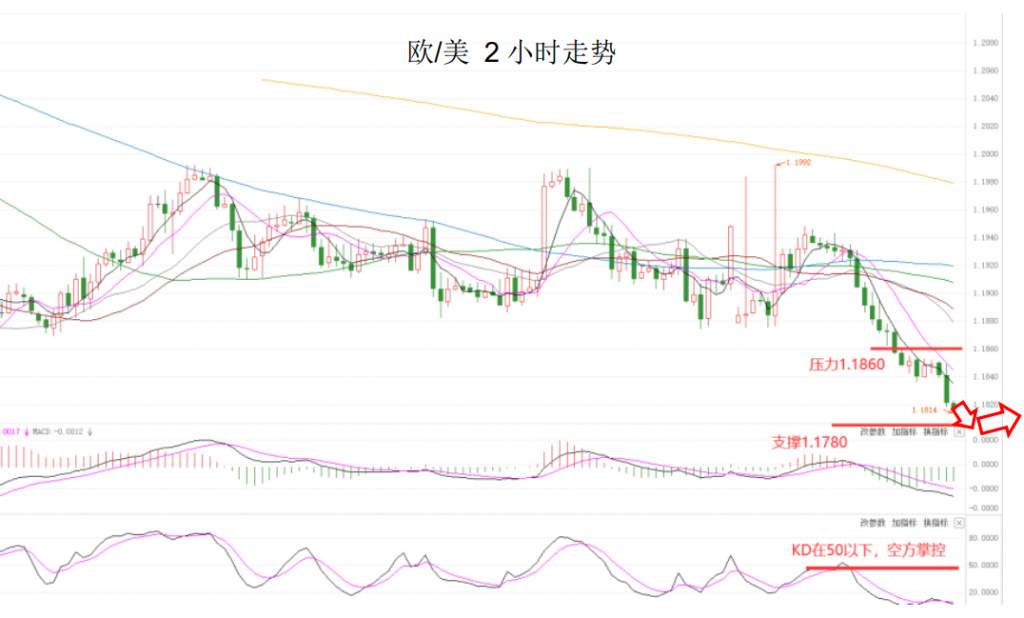Close the MACD indicator panel

coord(959,432)
